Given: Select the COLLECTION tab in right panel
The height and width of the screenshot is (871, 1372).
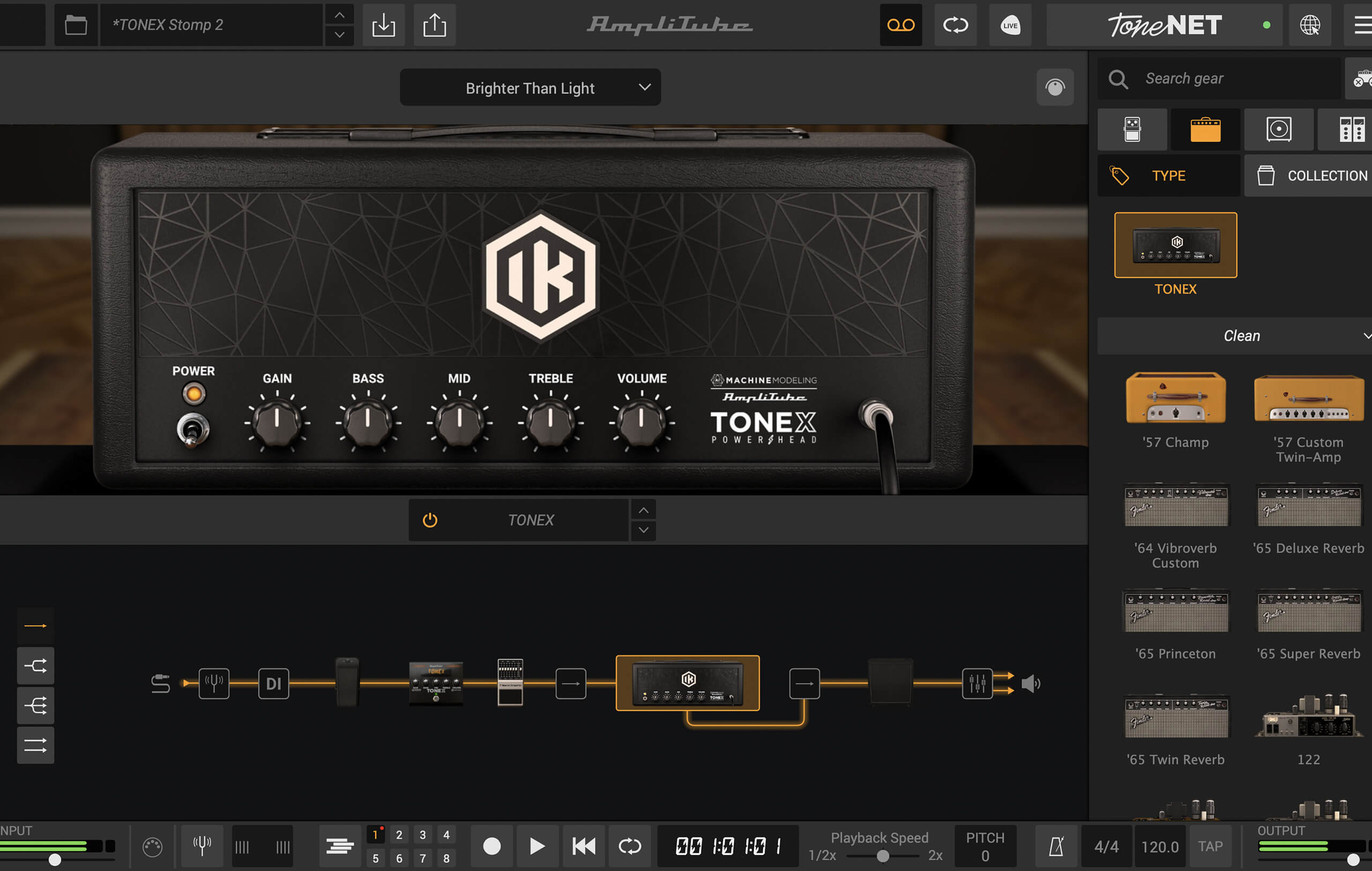Looking at the screenshot, I should (x=1313, y=175).
